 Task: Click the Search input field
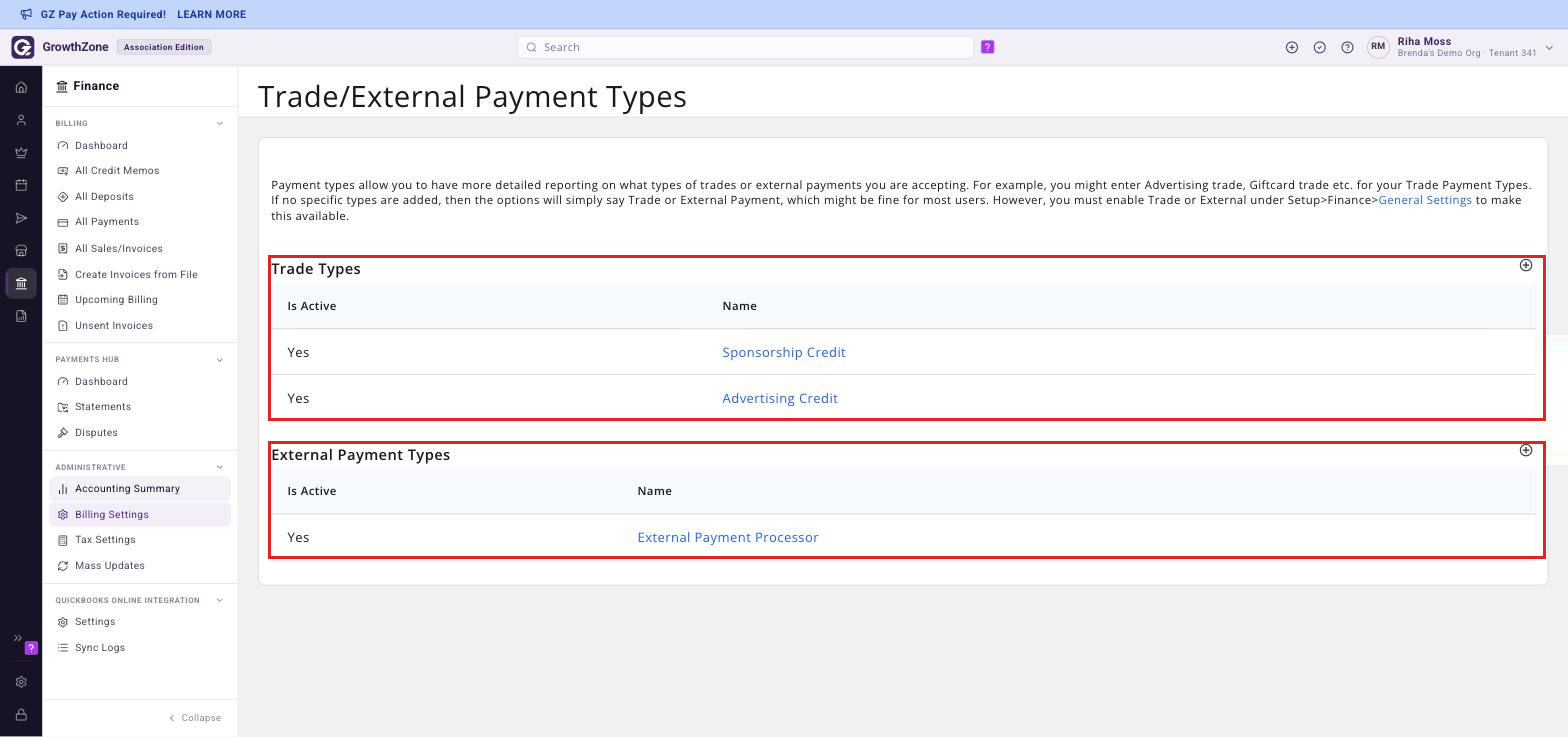point(745,47)
